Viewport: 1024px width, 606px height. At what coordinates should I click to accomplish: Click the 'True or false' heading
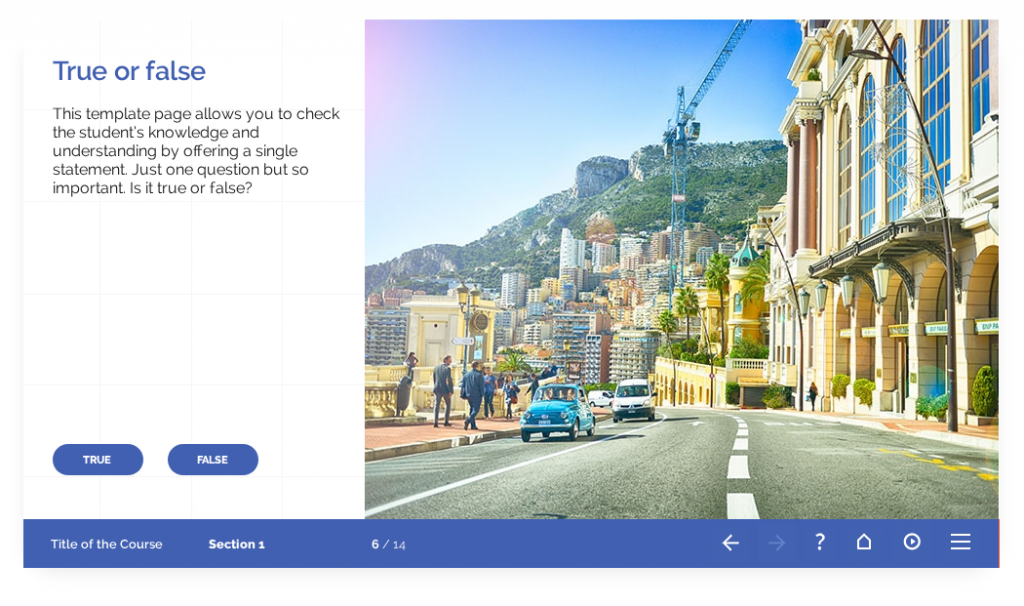[129, 71]
